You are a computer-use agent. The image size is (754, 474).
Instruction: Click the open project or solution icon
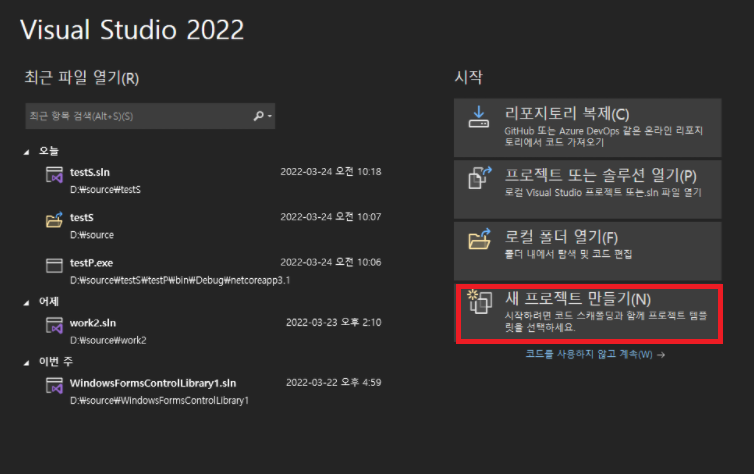click(480, 177)
